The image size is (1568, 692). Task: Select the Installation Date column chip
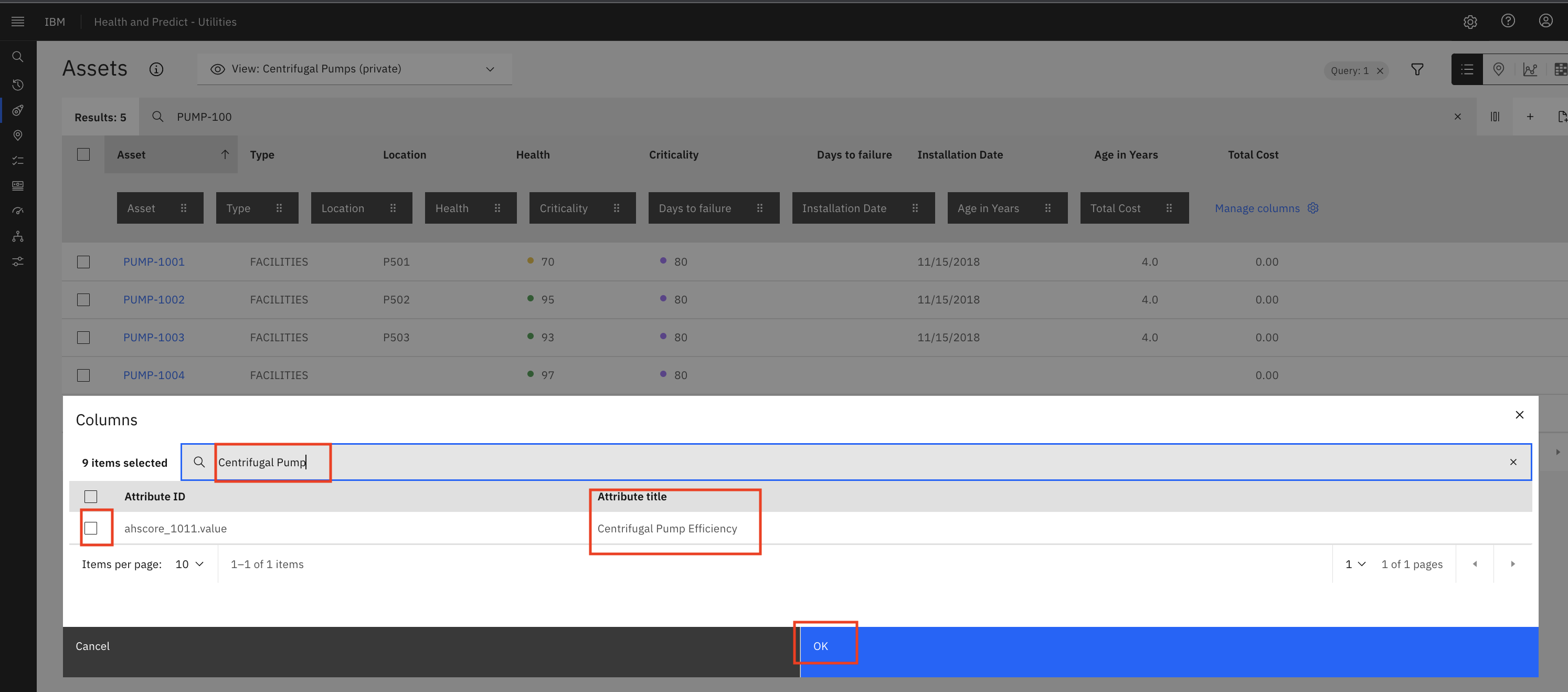pos(863,208)
